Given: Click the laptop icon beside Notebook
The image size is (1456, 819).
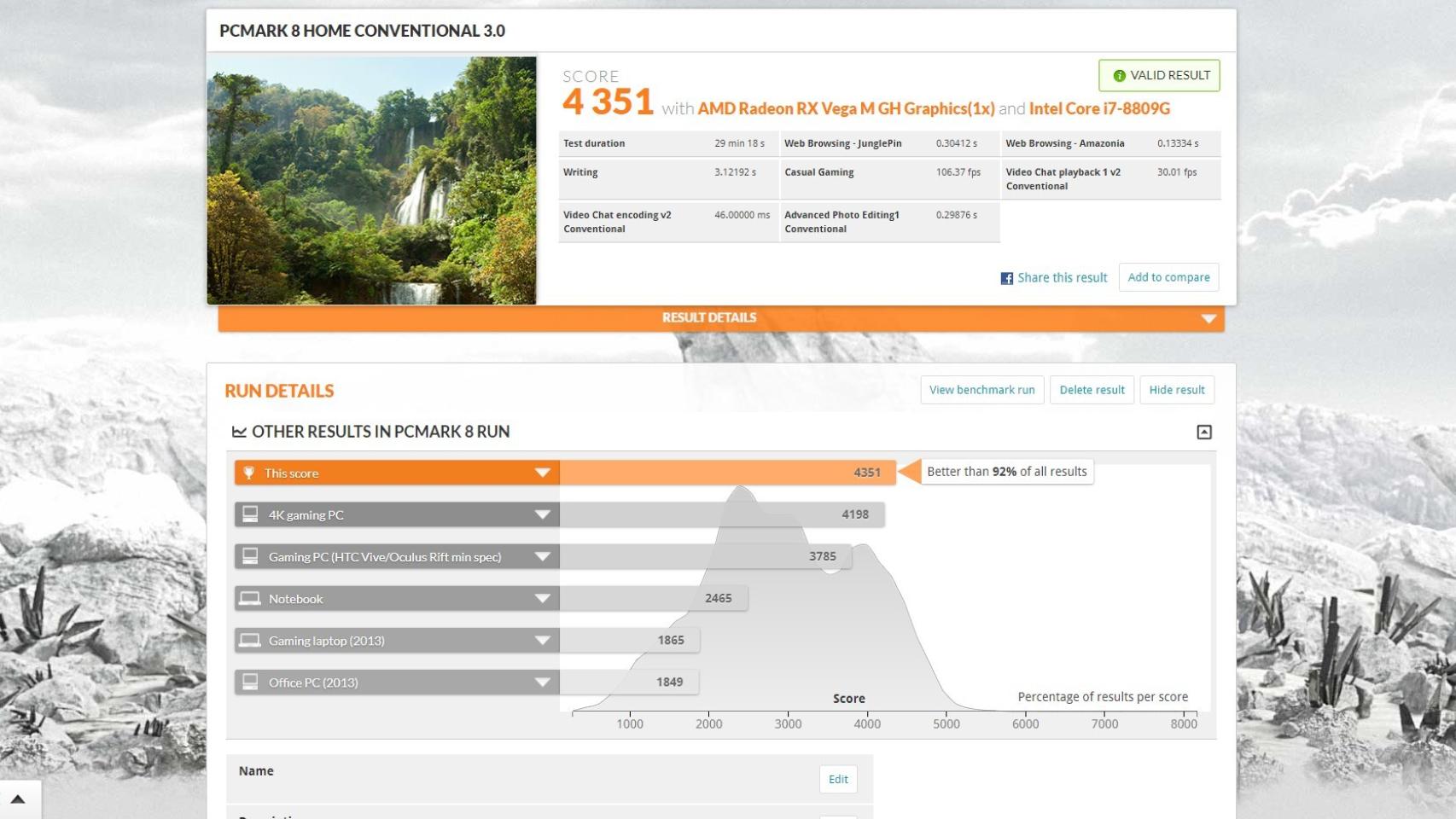Looking at the screenshot, I should tap(250, 598).
